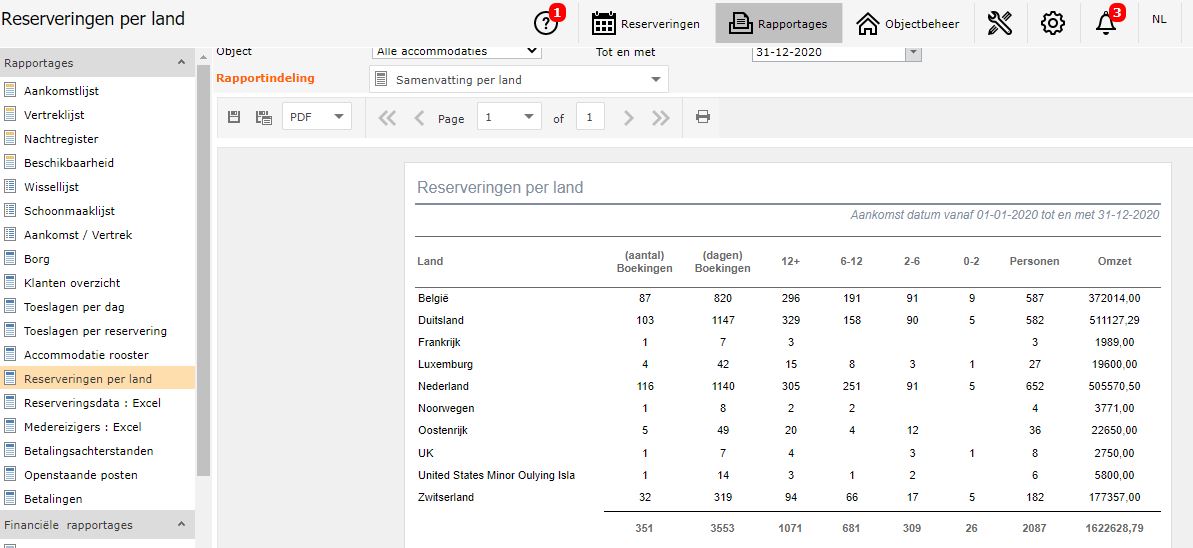1193x548 pixels.
Task: Click the 31-12-2020 date field
Action: 829,53
